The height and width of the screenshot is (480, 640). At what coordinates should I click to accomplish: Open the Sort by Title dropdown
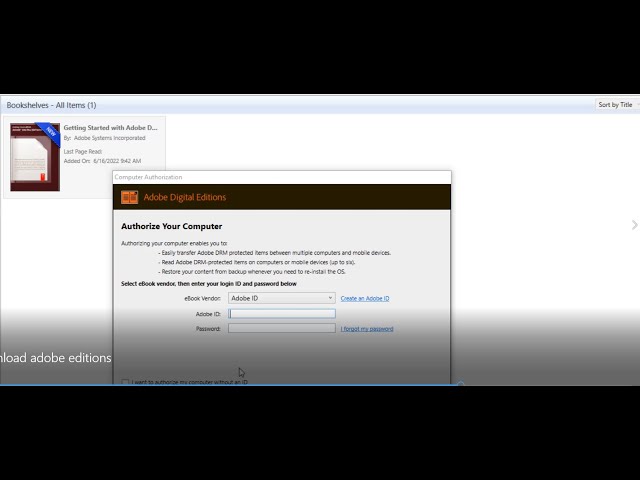[x=617, y=105]
